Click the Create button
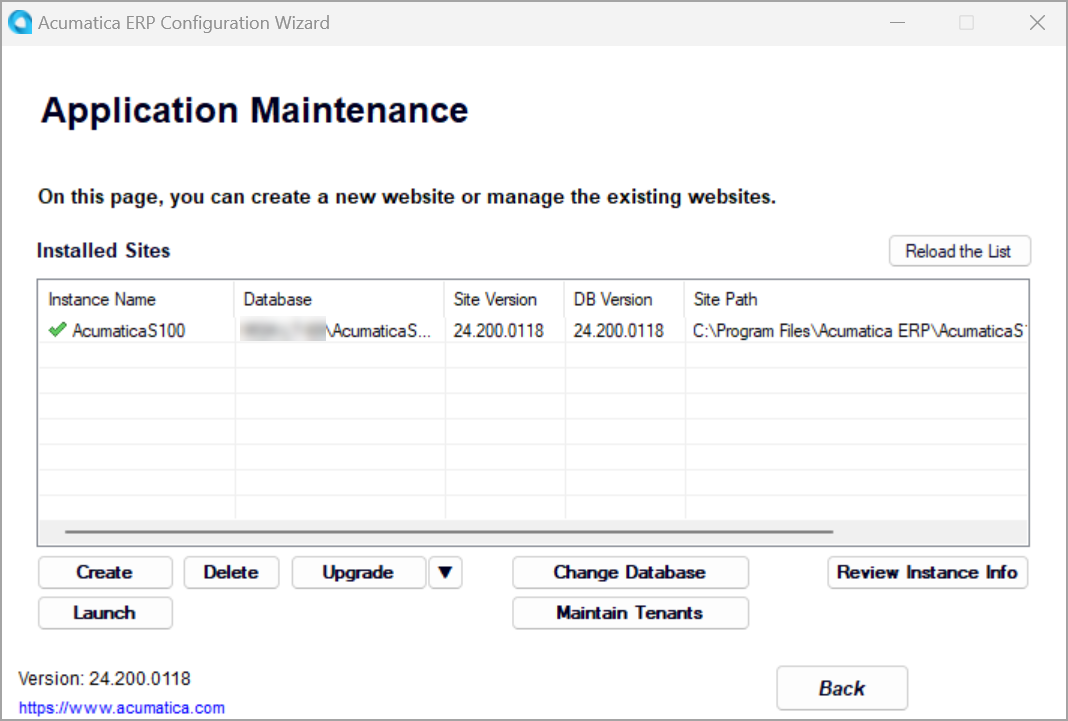 [105, 573]
